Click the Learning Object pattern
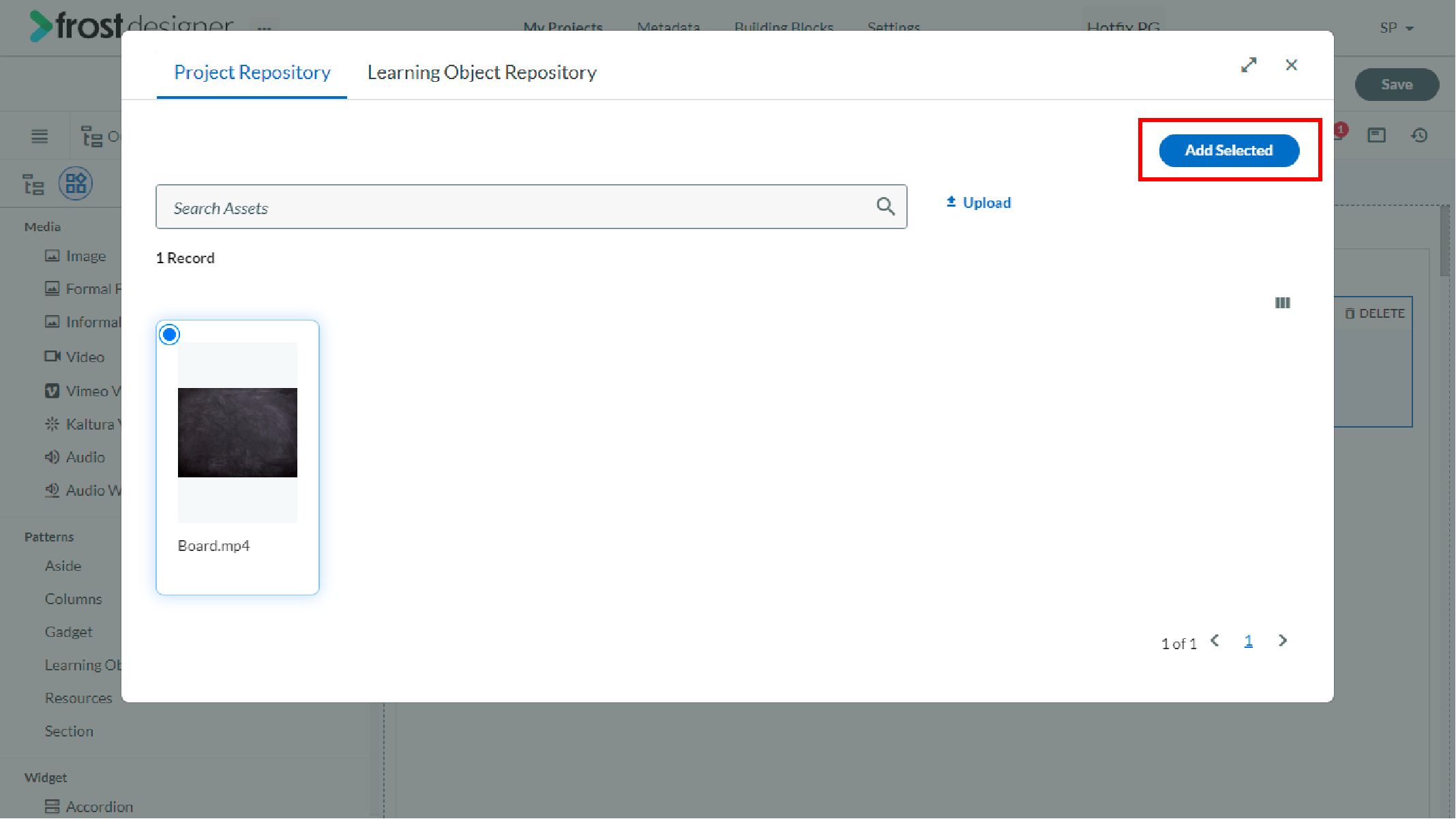This screenshot has width=1456, height=819. coord(83,665)
